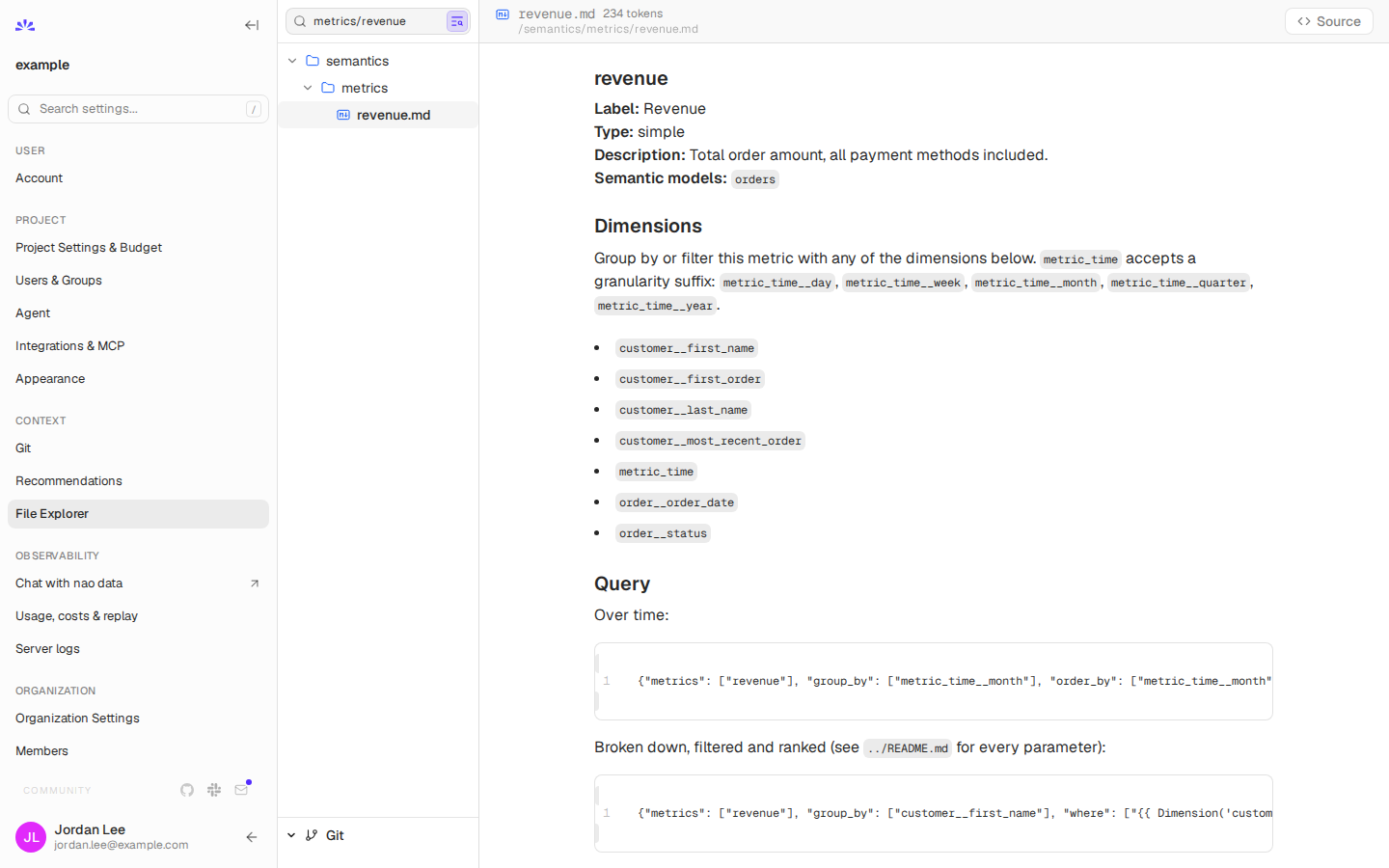Open Project Settings & Budget
1389x868 pixels.
(x=138, y=248)
